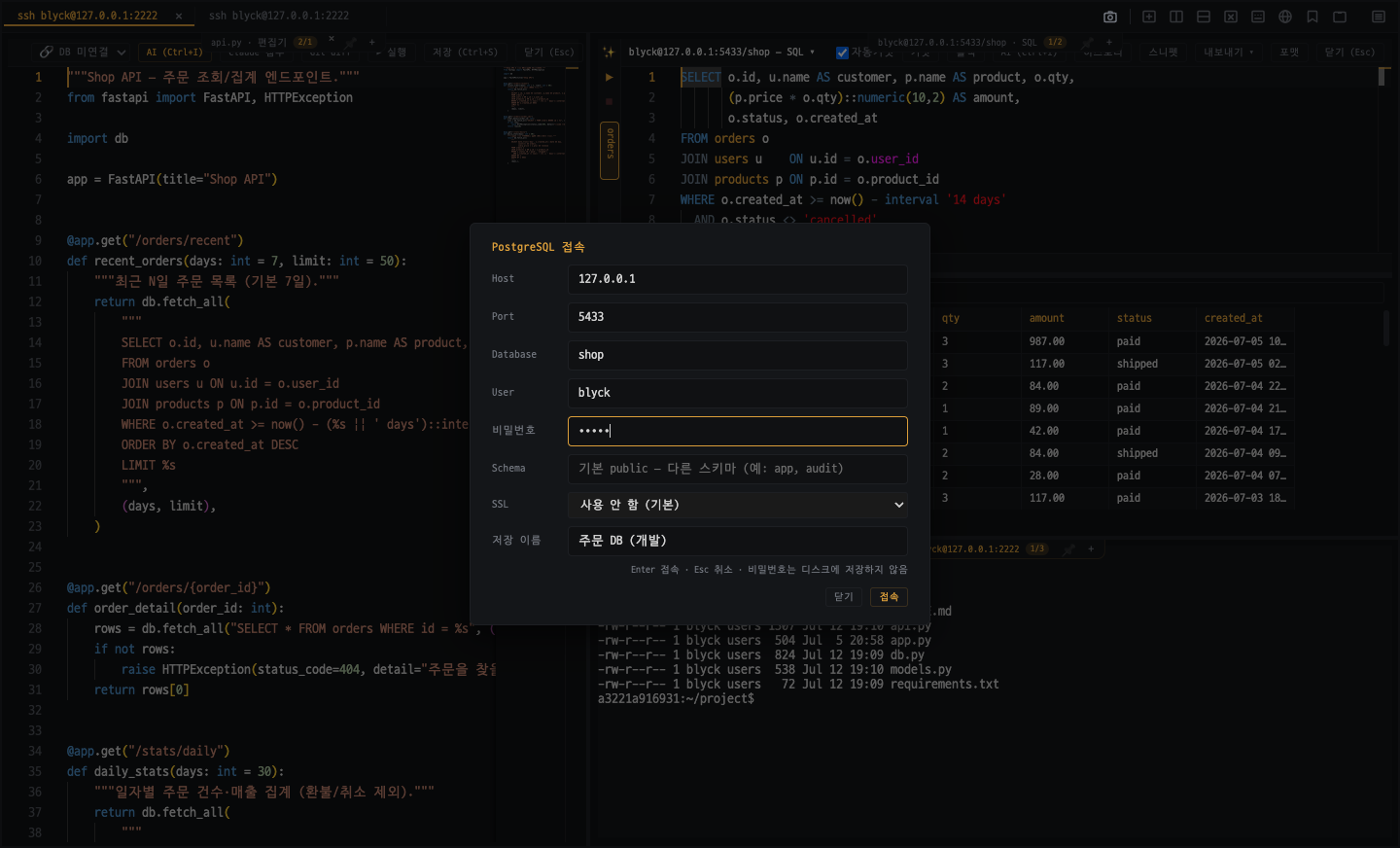
Task: Click the User input field
Action: click(x=738, y=393)
